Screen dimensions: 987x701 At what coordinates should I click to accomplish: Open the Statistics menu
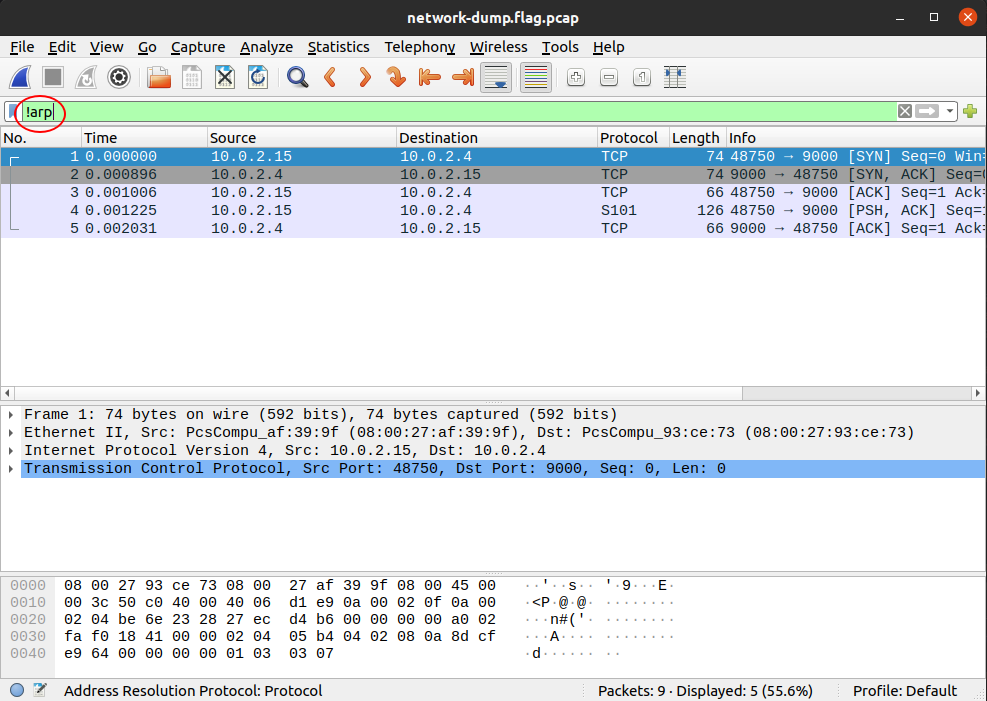point(338,47)
